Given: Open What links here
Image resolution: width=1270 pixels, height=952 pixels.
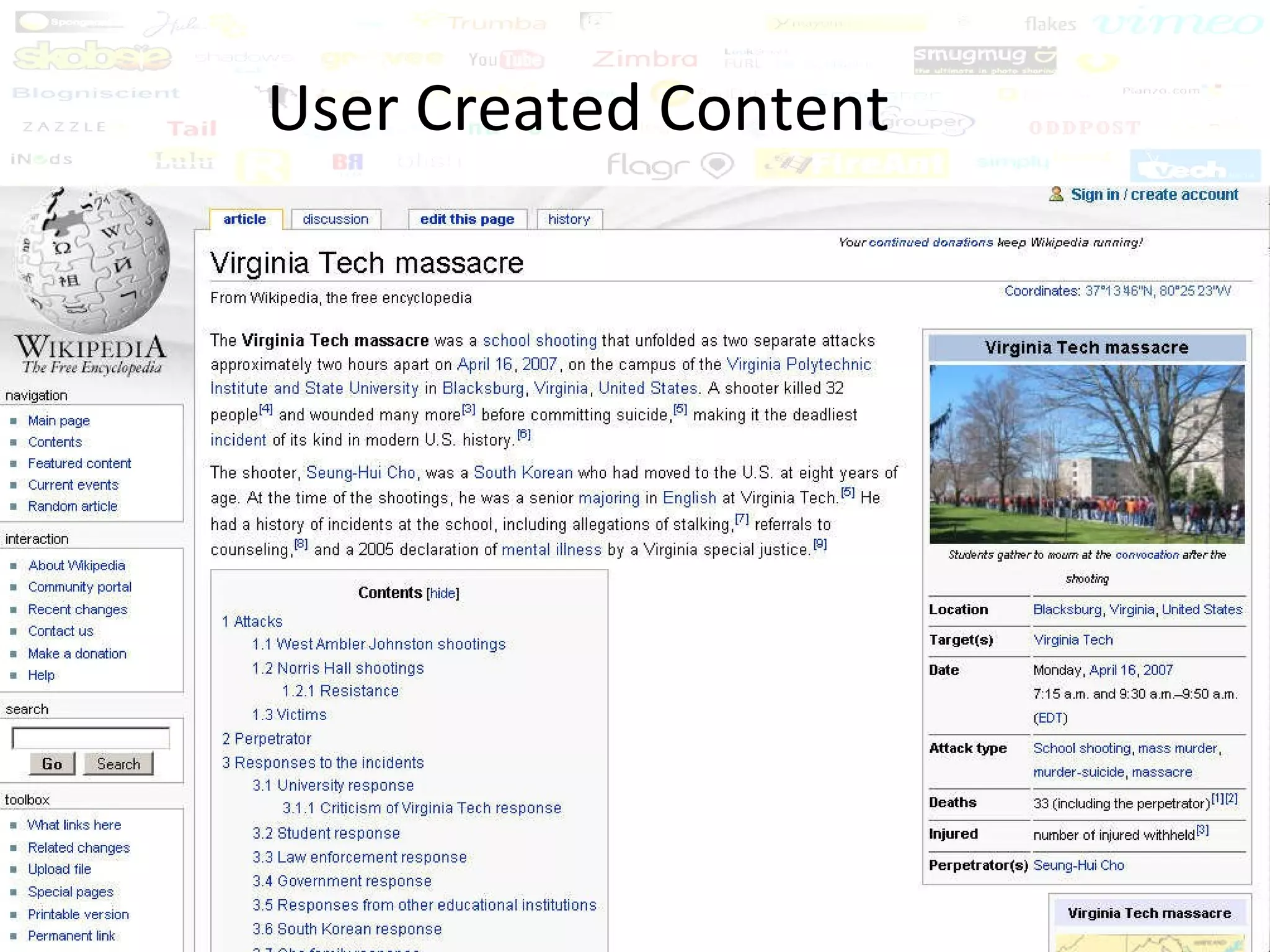Looking at the screenshot, I should (x=74, y=825).
